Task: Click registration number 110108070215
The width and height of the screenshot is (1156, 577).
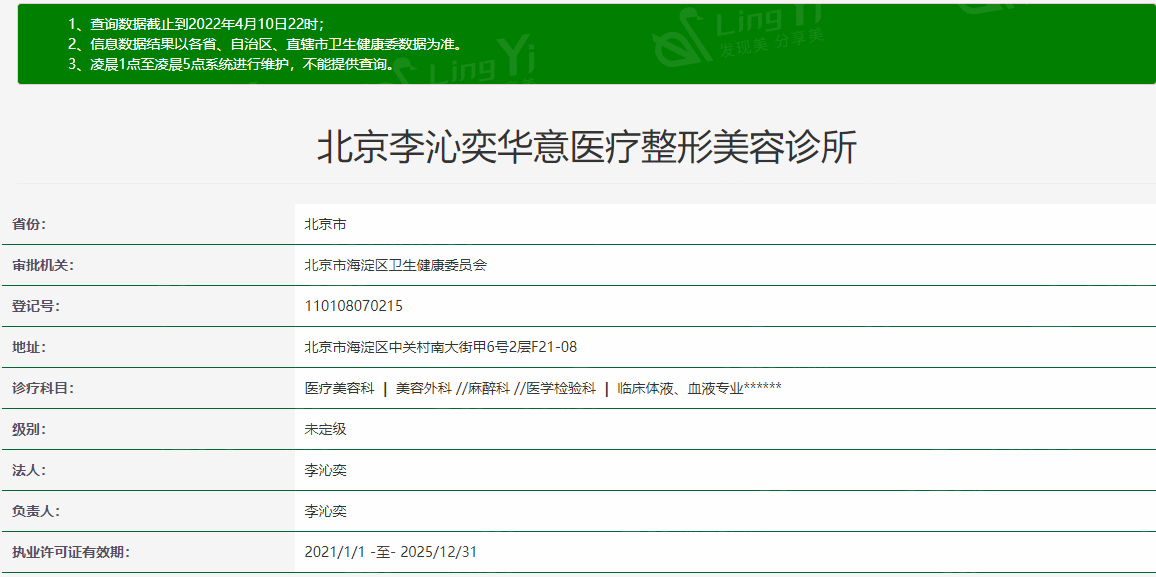Action: 353,306
